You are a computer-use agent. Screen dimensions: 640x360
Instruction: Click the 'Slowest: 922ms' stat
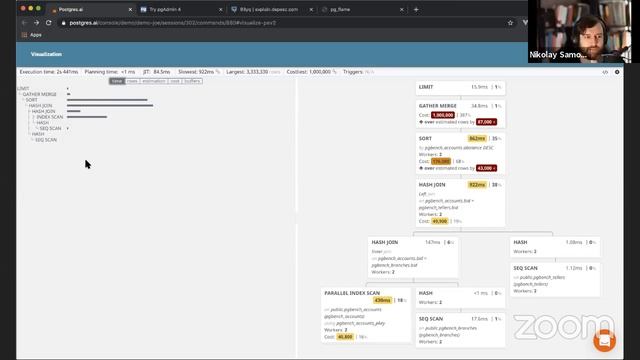pos(199,72)
